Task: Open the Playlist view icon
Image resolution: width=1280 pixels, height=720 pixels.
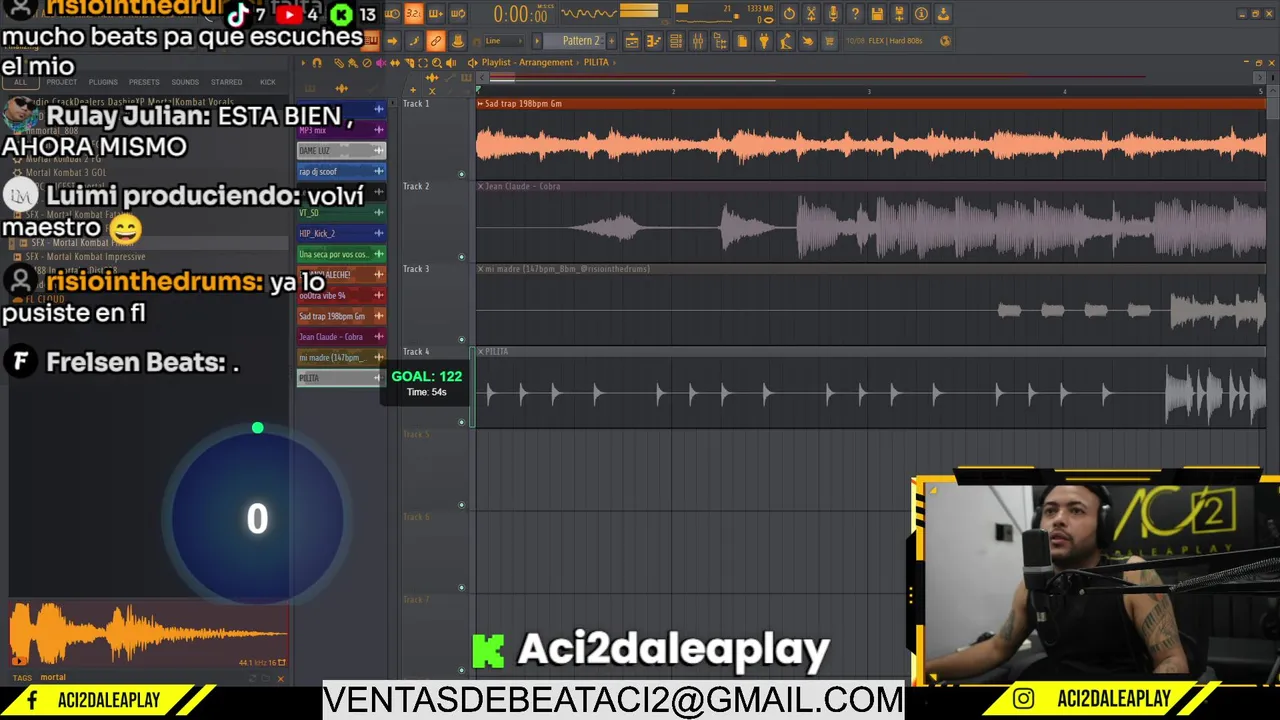Action: 632,41
